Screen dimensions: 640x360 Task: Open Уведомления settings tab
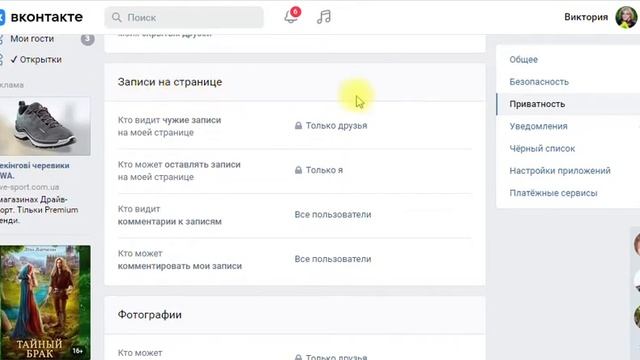[538, 127]
